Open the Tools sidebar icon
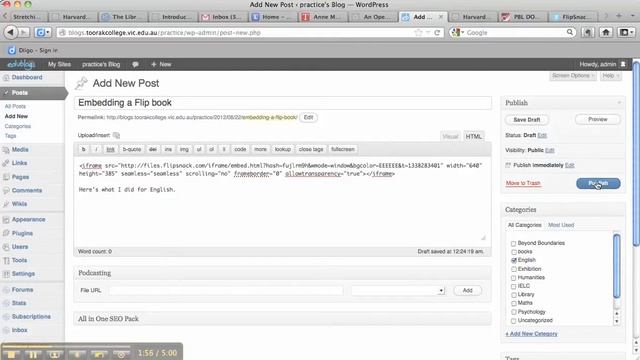The image size is (640, 360). pos(6,260)
